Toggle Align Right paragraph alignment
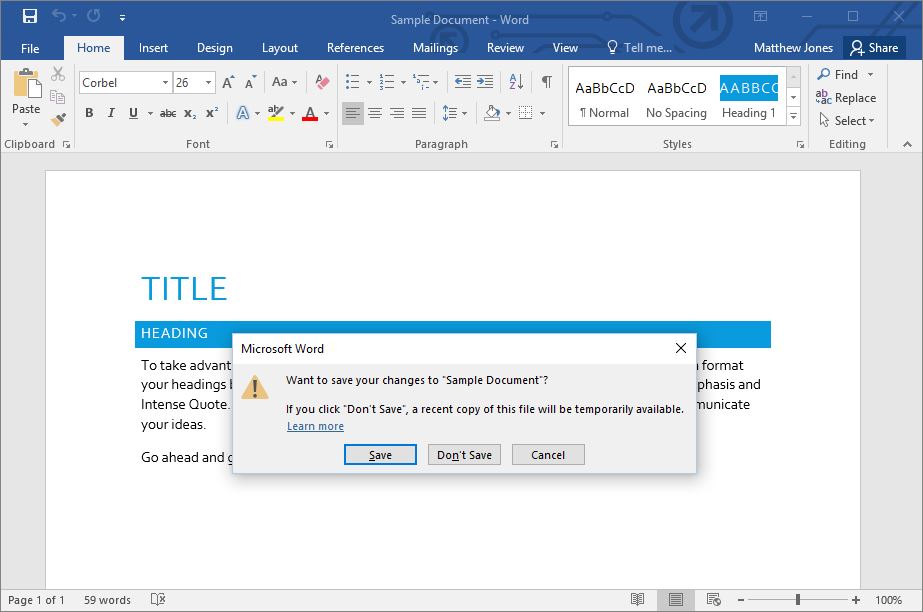Viewport: 923px width, 612px height. click(x=397, y=112)
